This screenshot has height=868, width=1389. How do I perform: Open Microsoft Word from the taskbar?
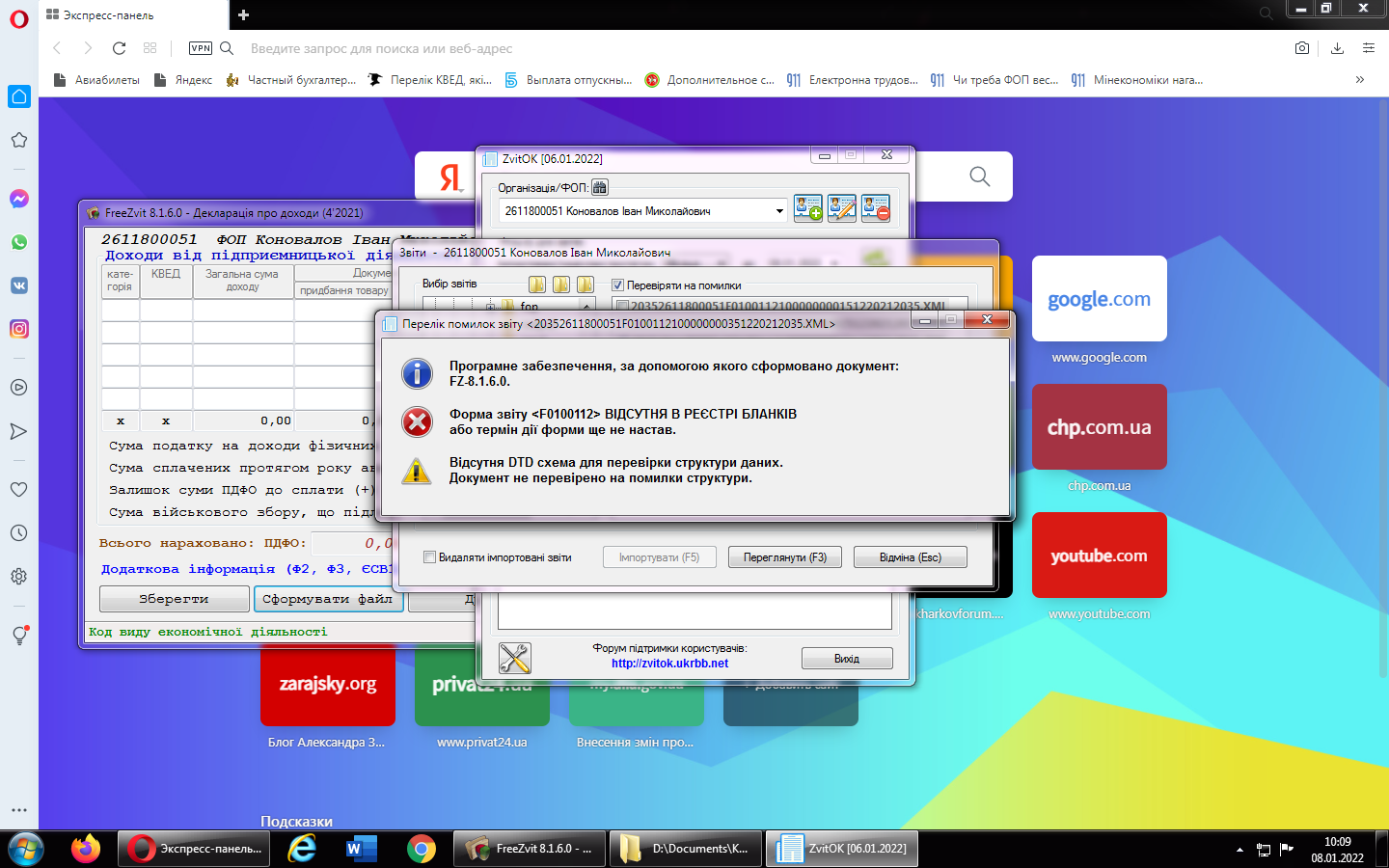(361, 849)
